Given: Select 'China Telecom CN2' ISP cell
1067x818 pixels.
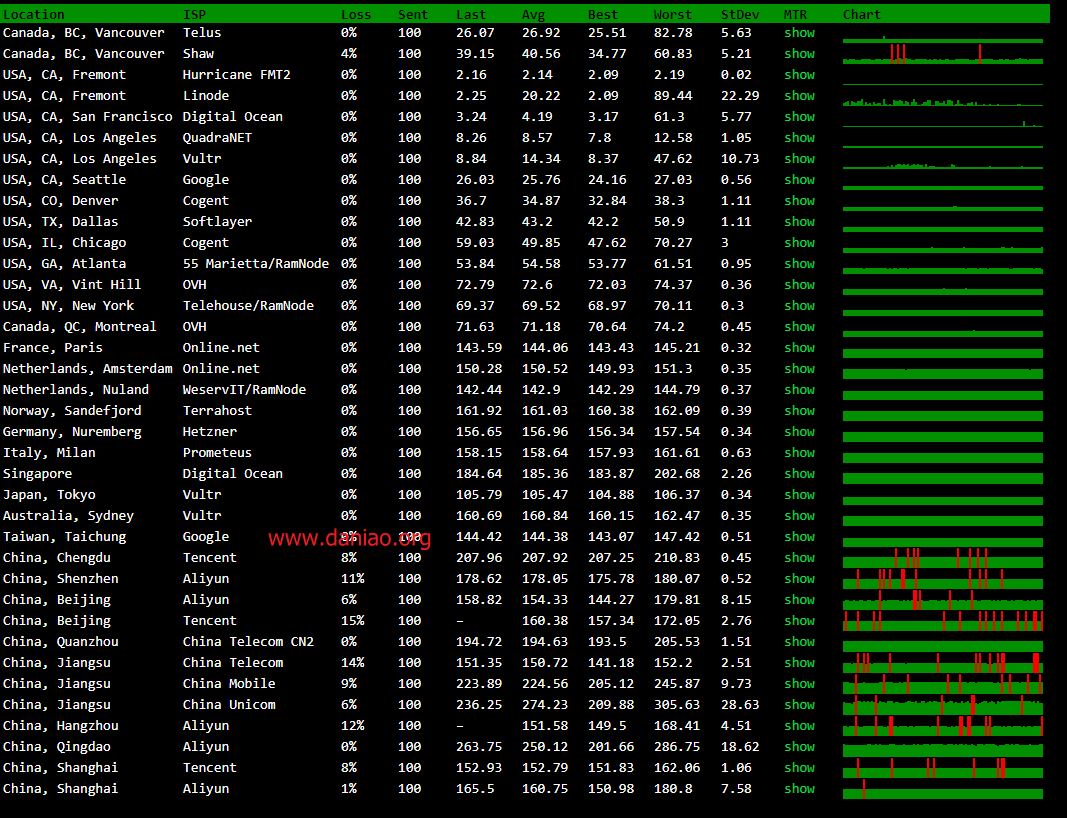Looking at the screenshot, I should (248, 642).
